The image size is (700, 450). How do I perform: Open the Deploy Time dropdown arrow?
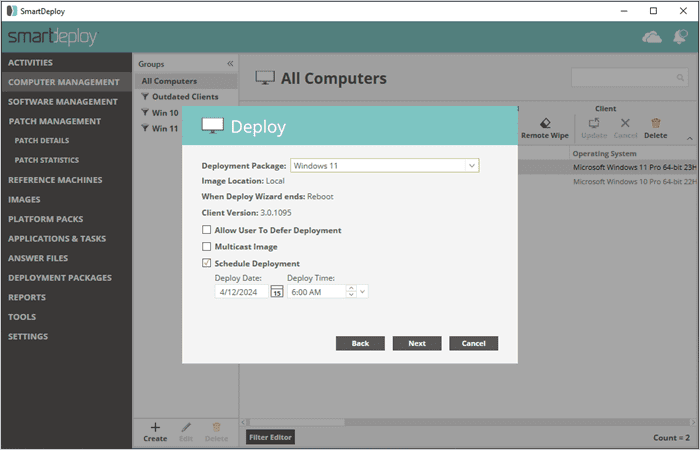(x=362, y=292)
